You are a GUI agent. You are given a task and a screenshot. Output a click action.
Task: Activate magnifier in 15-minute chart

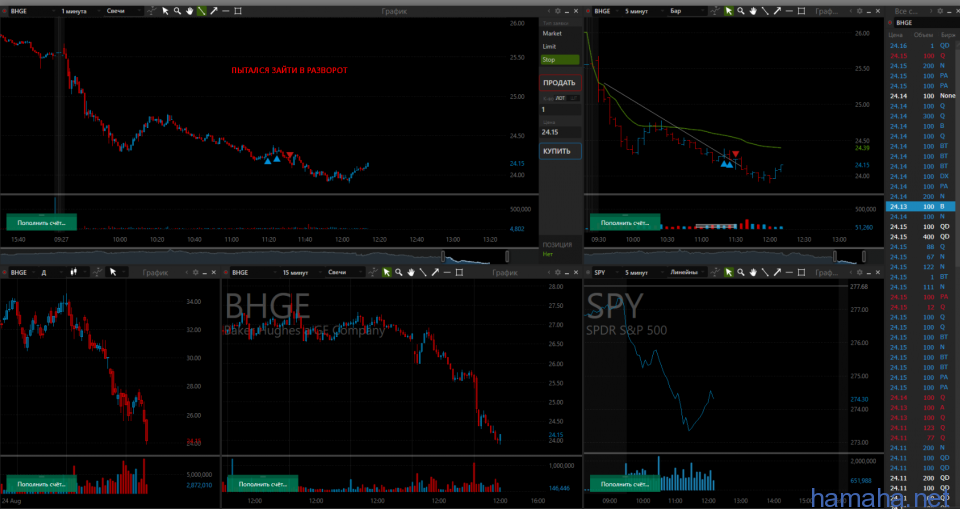tap(398, 272)
